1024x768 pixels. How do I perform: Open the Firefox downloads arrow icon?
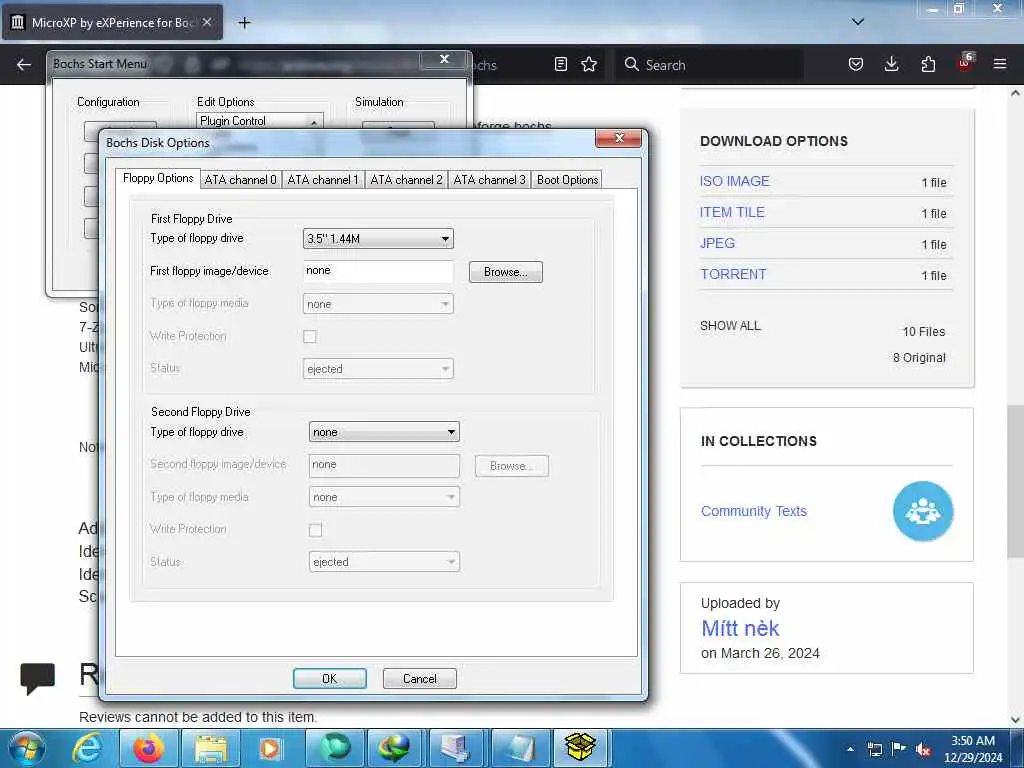[891, 64]
